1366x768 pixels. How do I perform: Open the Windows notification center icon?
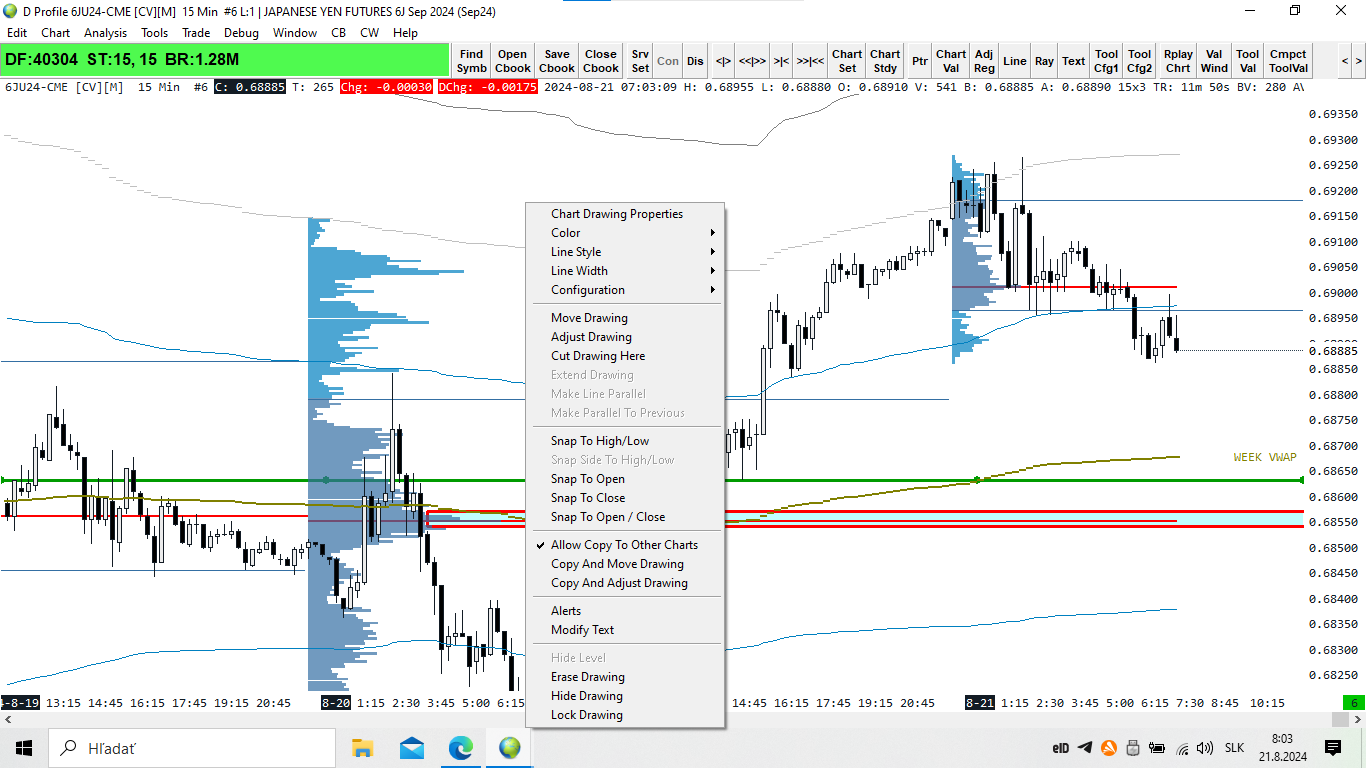point(1333,748)
